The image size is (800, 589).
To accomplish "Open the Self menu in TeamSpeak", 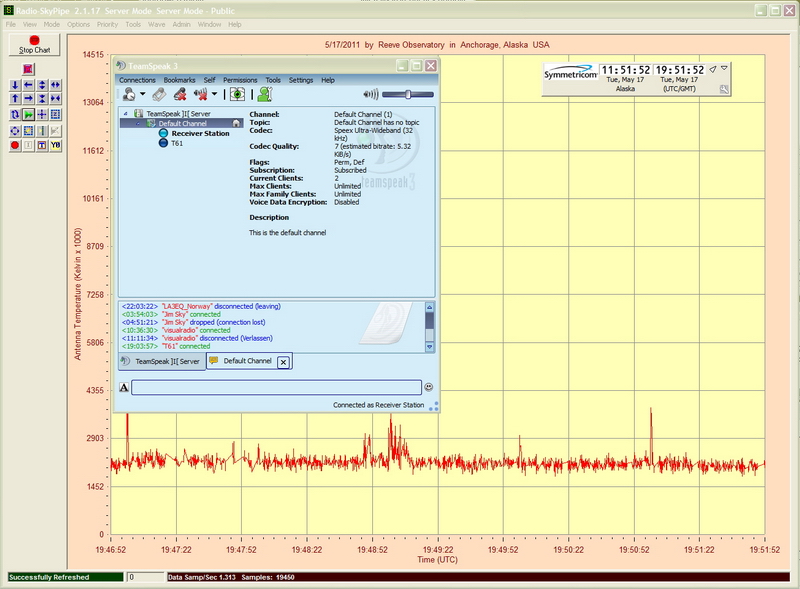I will point(209,80).
